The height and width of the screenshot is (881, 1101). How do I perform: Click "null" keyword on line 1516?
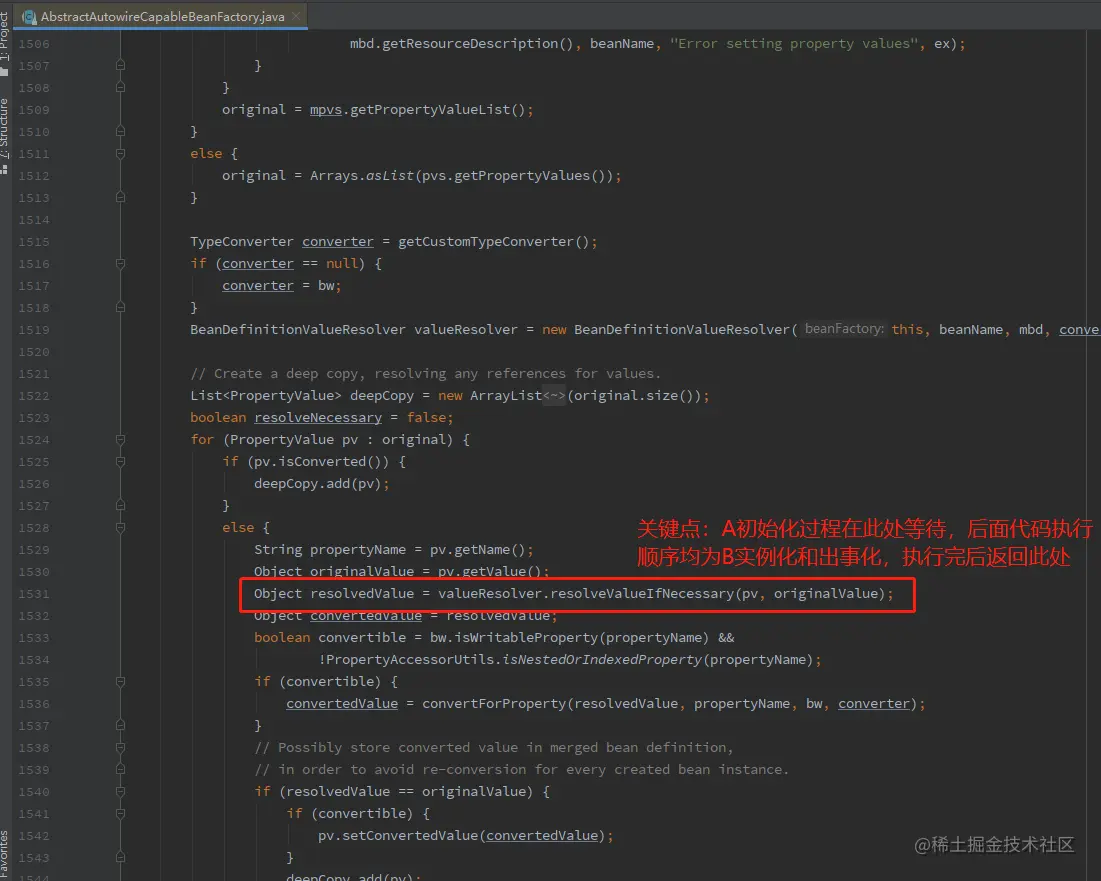341,263
